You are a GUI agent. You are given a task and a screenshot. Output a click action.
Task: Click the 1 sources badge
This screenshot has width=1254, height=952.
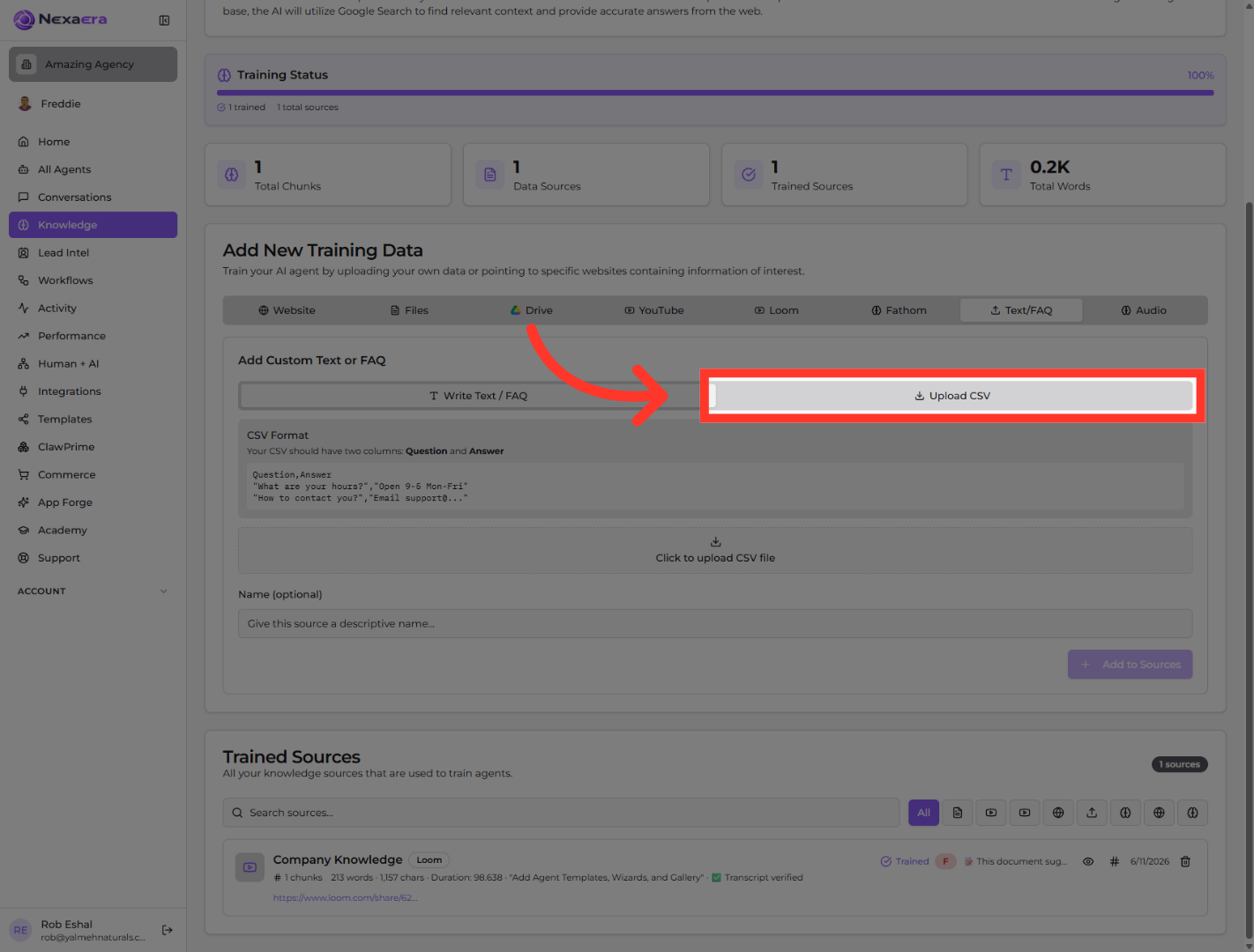click(x=1179, y=764)
